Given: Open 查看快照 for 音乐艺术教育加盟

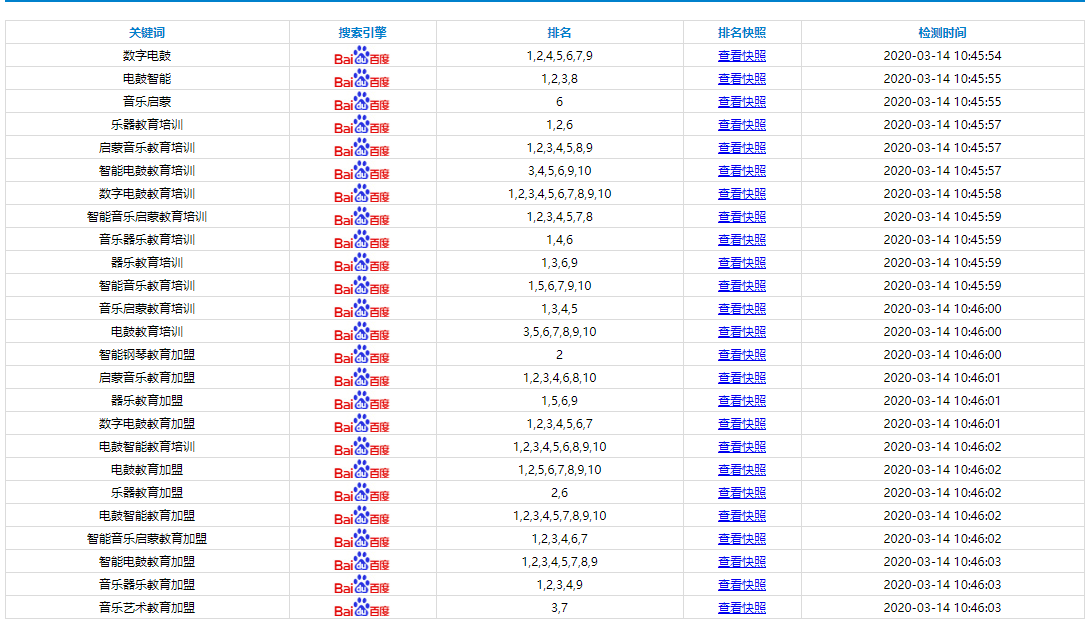Looking at the screenshot, I should (742, 606).
